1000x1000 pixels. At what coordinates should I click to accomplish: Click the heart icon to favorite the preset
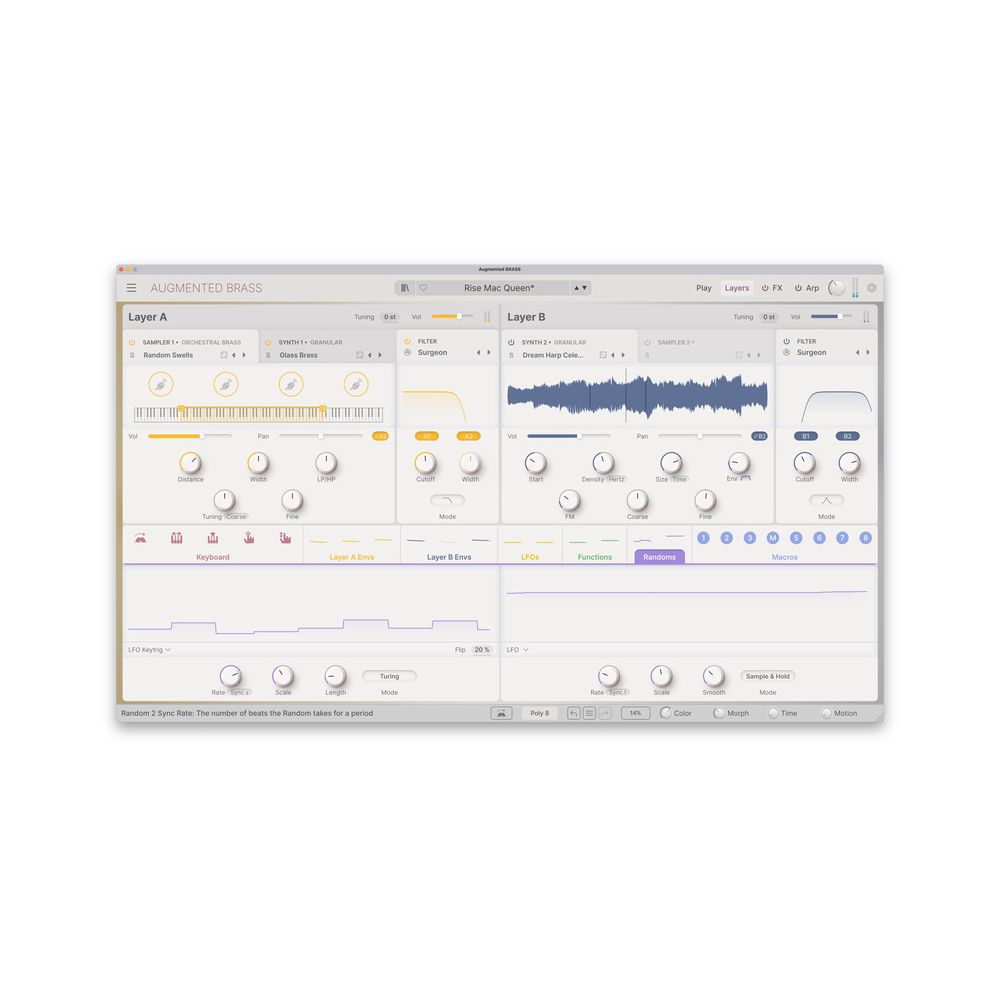click(x=421, y=287)
